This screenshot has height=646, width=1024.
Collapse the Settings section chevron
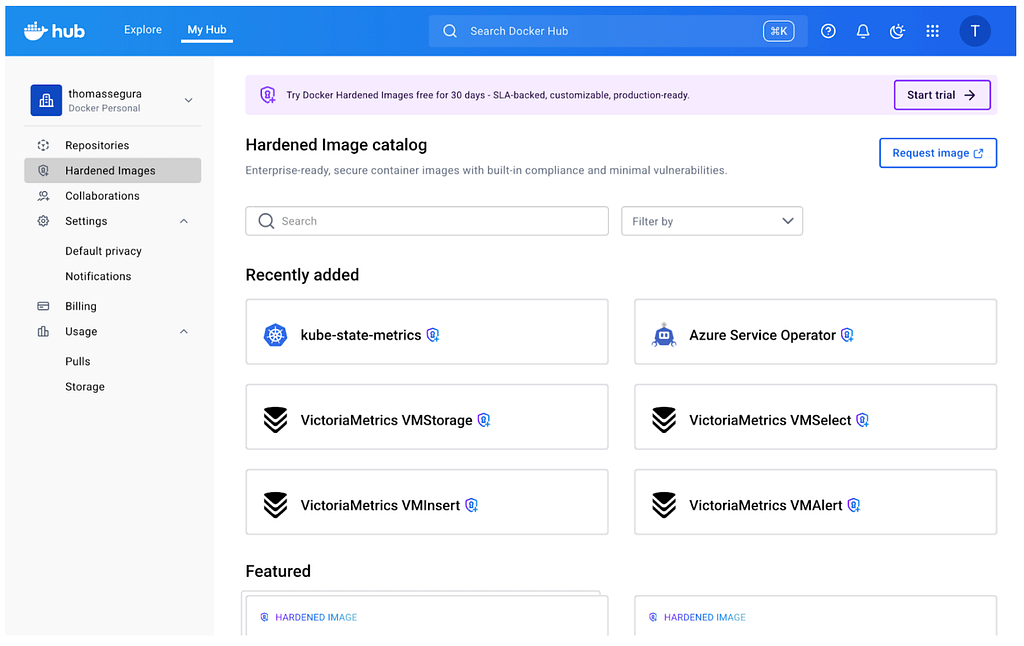pyautogui.click(x=184, y=221)
